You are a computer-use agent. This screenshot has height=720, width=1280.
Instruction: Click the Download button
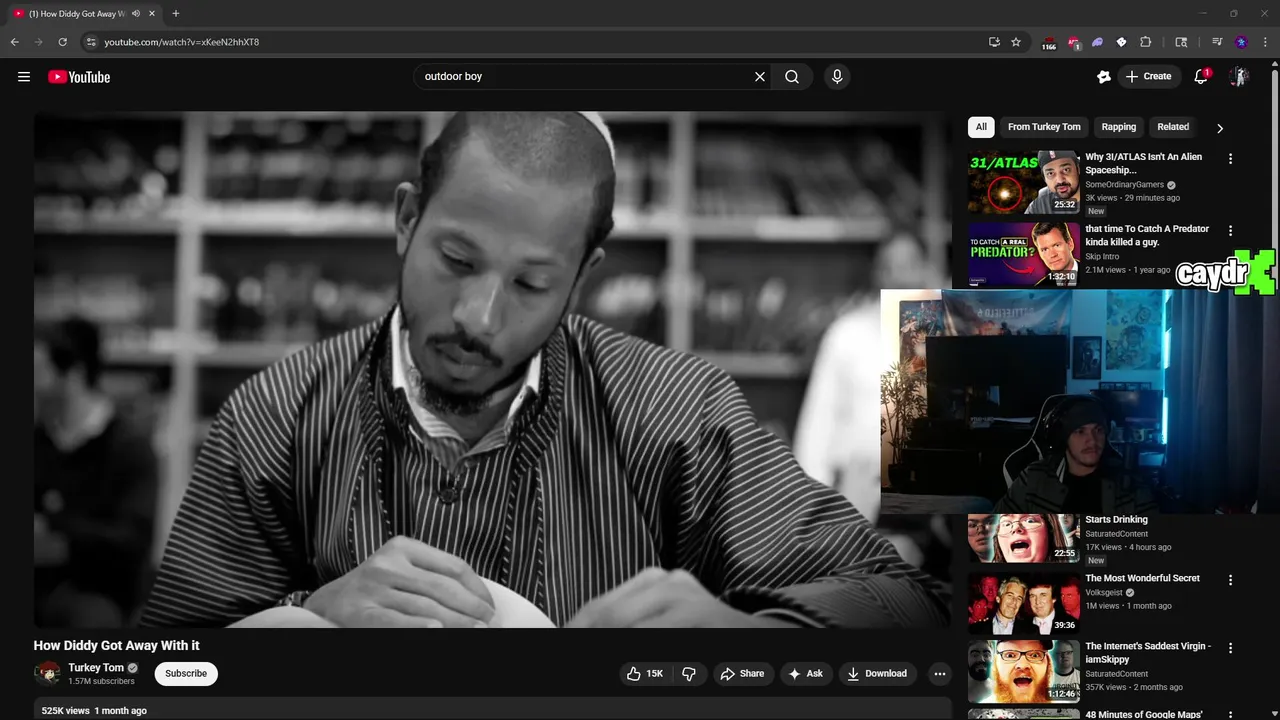click(x=877, y=674)
